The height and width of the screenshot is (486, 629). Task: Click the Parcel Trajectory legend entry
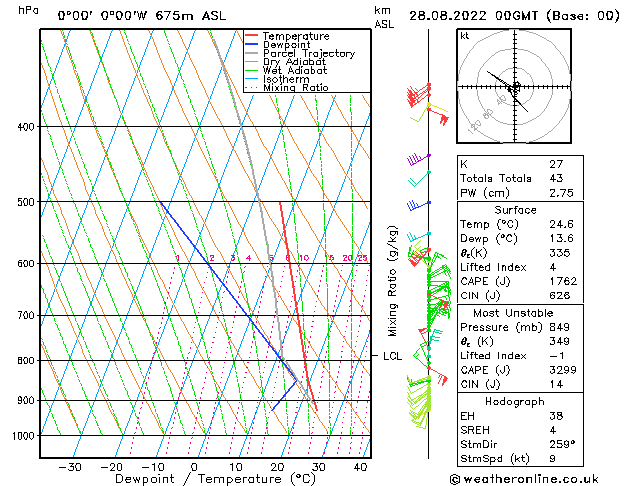click(300, 53)
